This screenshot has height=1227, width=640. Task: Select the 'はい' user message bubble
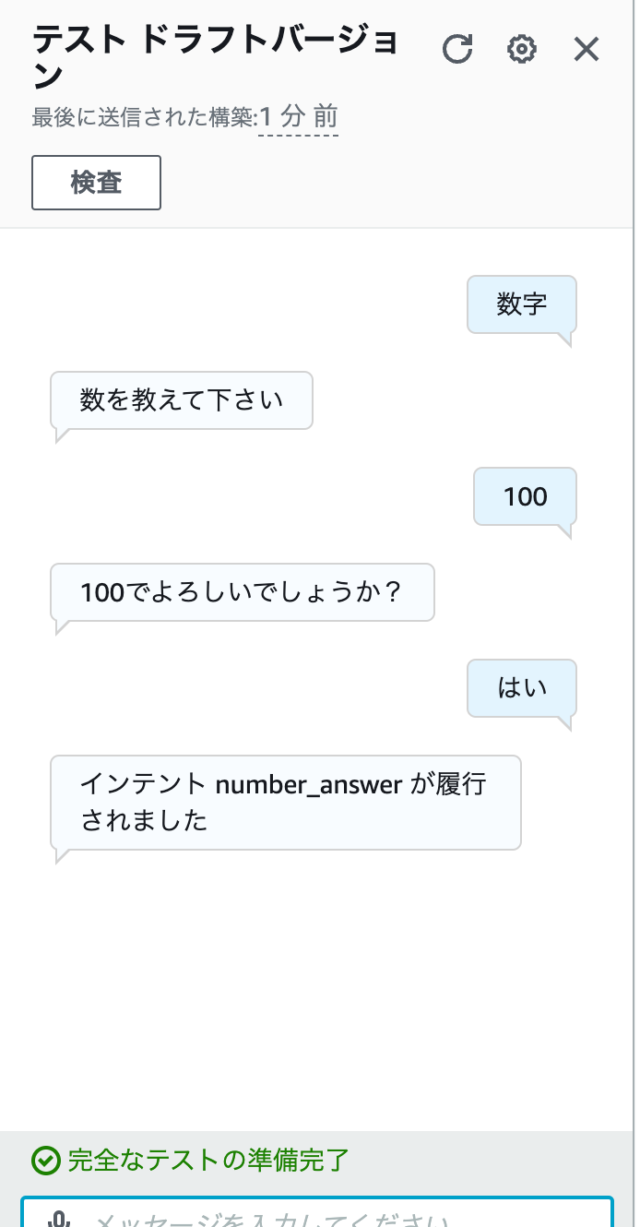click(521, 688)
